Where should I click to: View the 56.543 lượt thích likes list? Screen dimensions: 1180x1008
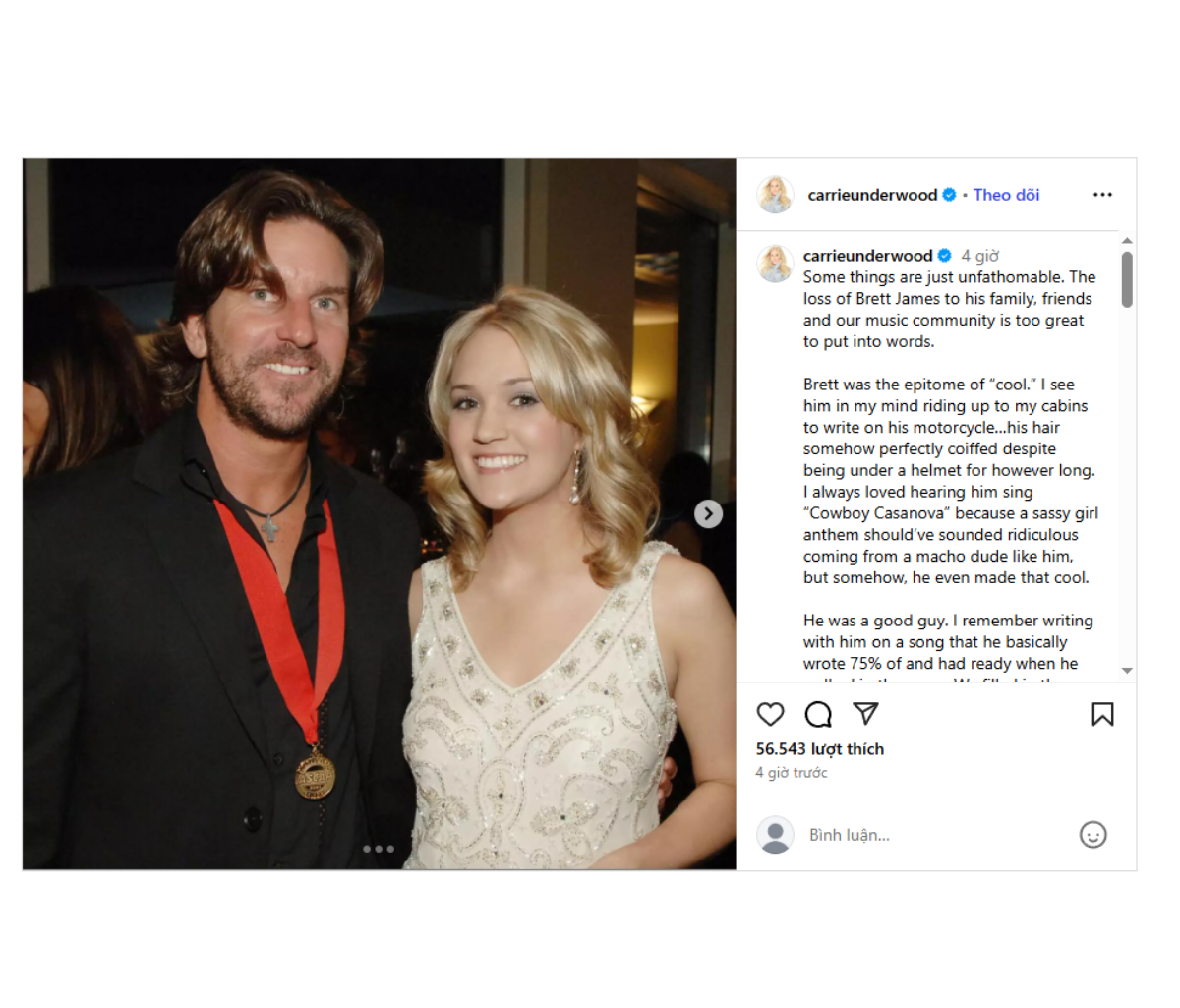(820, 749)
